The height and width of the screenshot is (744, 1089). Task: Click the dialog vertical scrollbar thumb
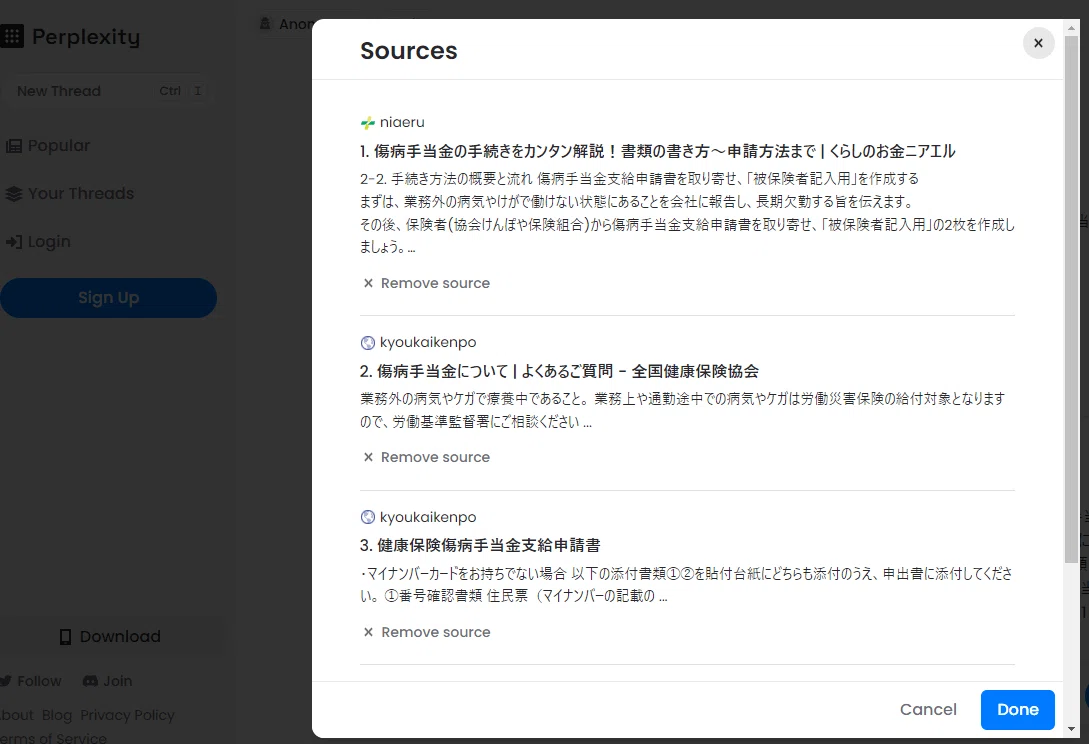point(1071,299)
